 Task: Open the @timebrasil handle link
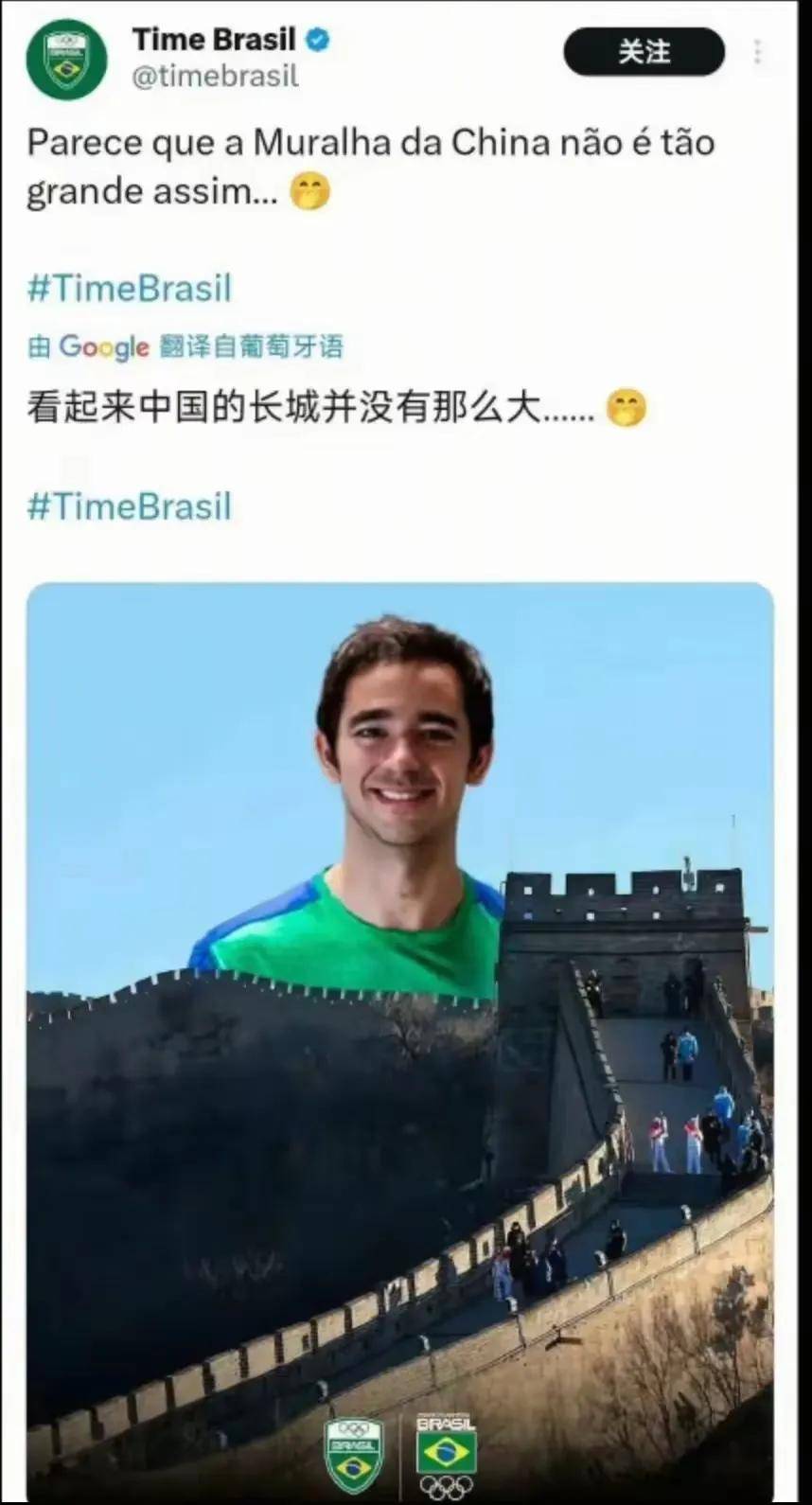tap(215, 77)
